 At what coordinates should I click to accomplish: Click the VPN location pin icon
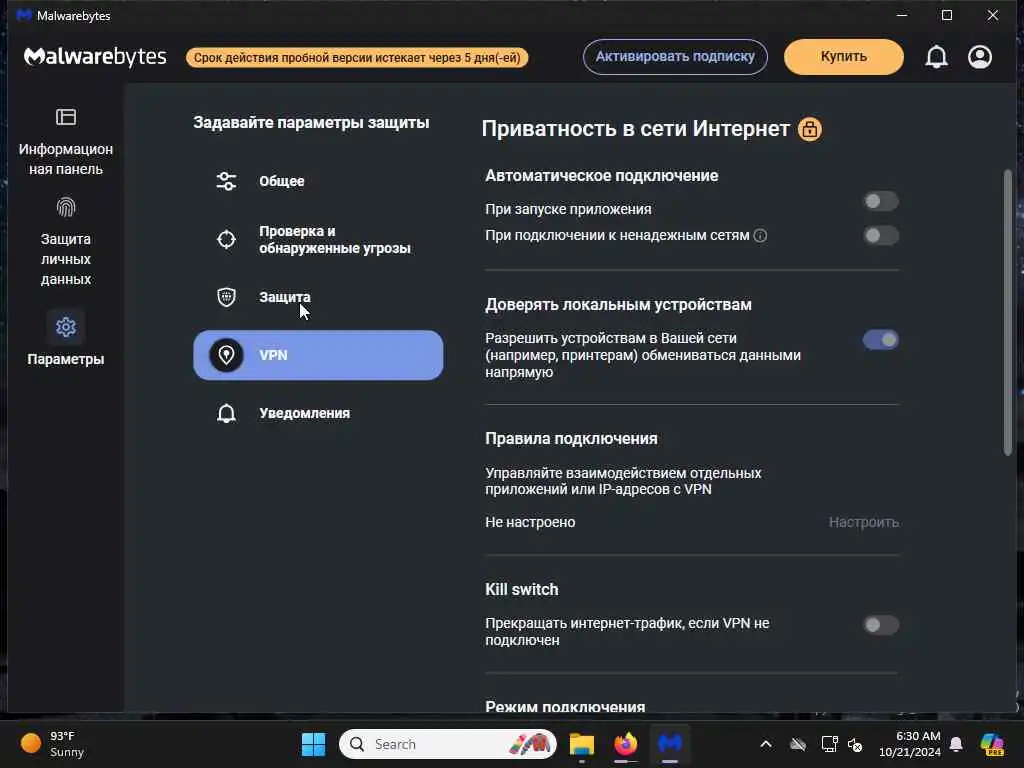point(227,355)
